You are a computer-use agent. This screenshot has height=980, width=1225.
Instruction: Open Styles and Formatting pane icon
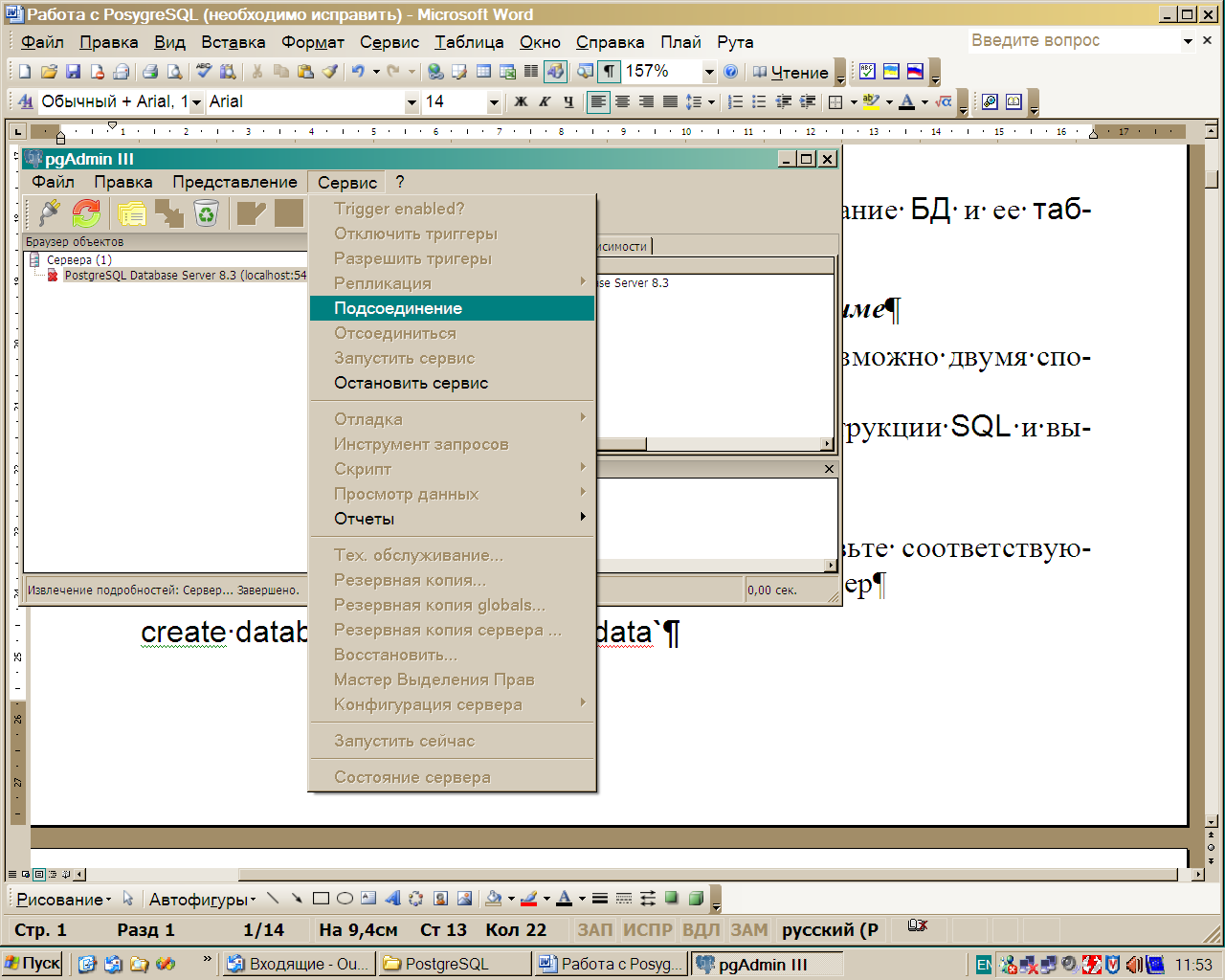tap(25, 101)
